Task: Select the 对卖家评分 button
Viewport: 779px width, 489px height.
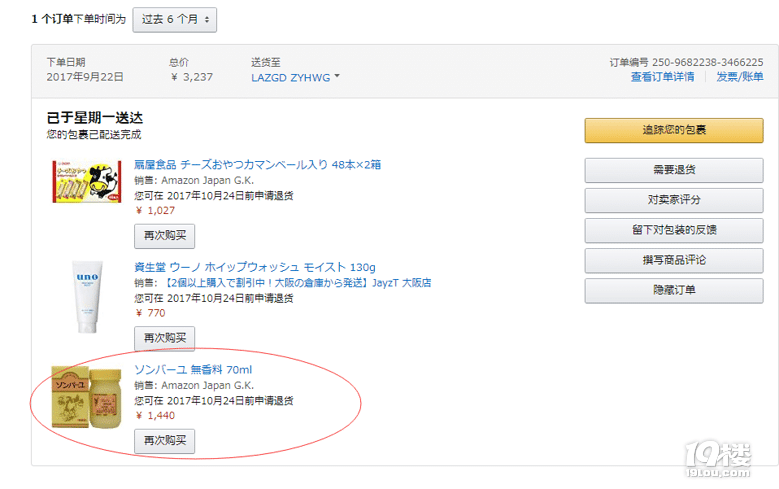Action: click(674, 200)
